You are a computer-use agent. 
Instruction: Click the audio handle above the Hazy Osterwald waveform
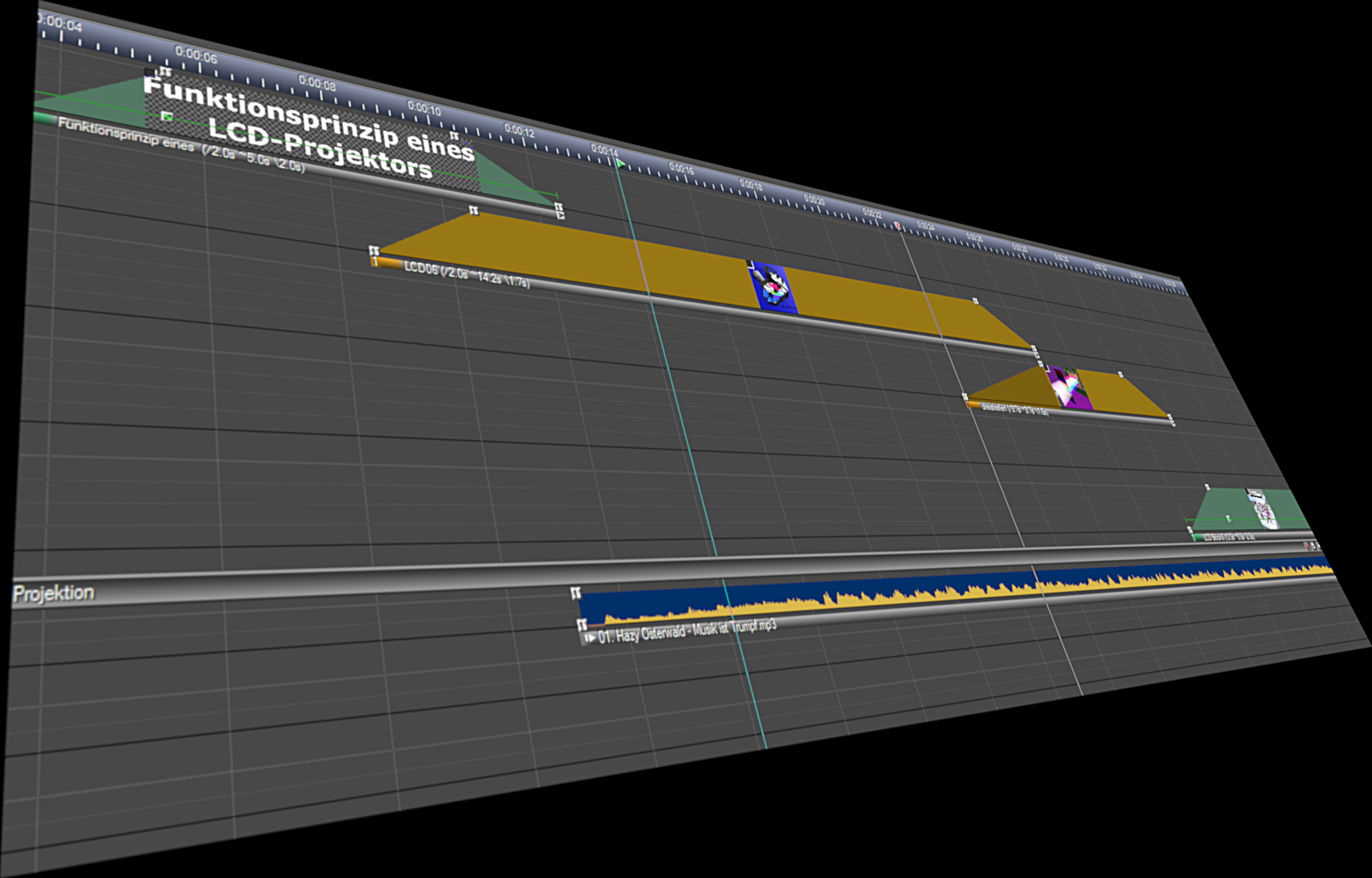[576, 593]
